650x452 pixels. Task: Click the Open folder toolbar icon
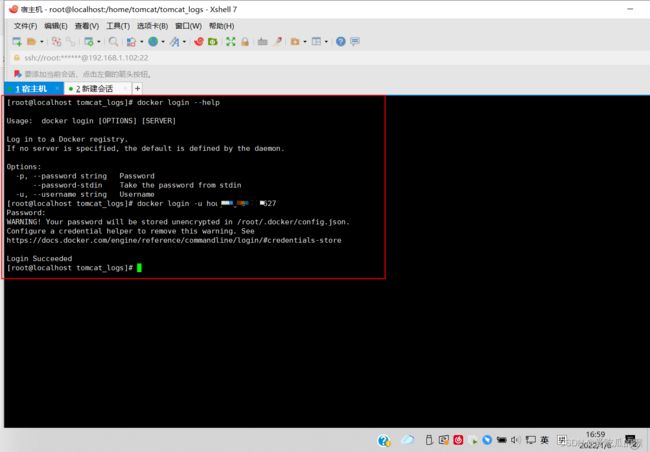31,41
